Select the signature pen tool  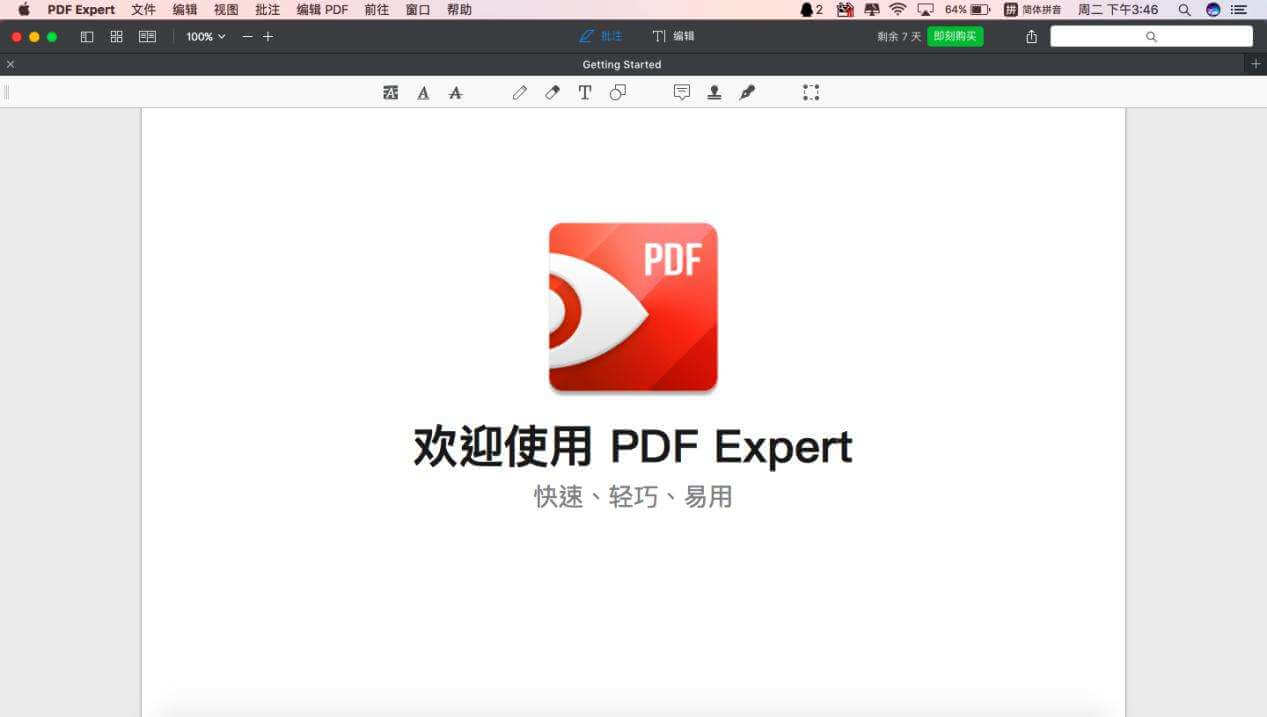747,92
